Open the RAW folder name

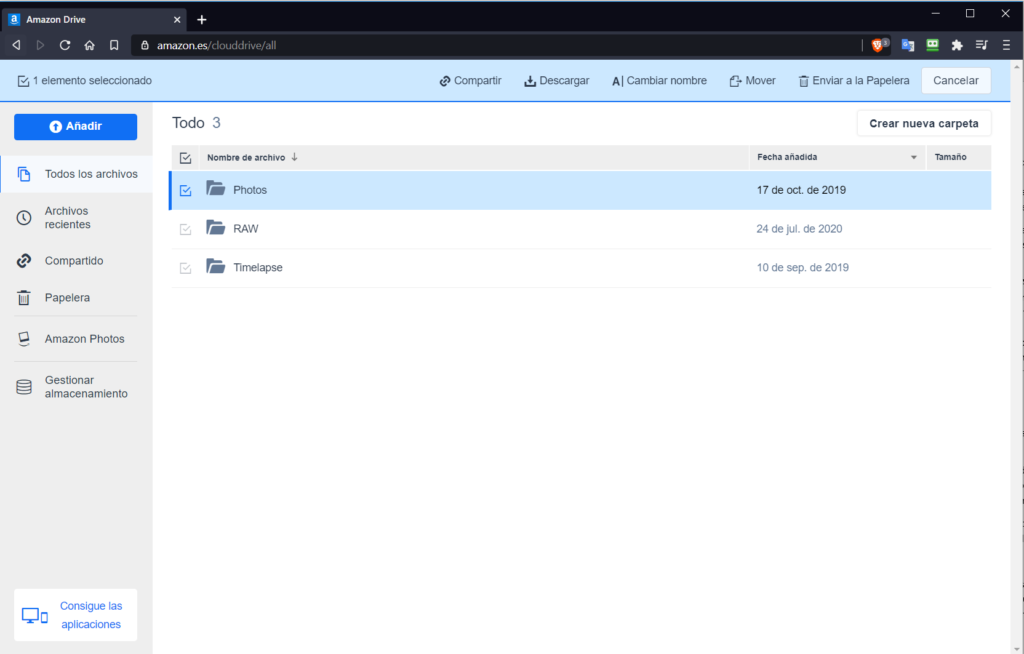(246, 229)
